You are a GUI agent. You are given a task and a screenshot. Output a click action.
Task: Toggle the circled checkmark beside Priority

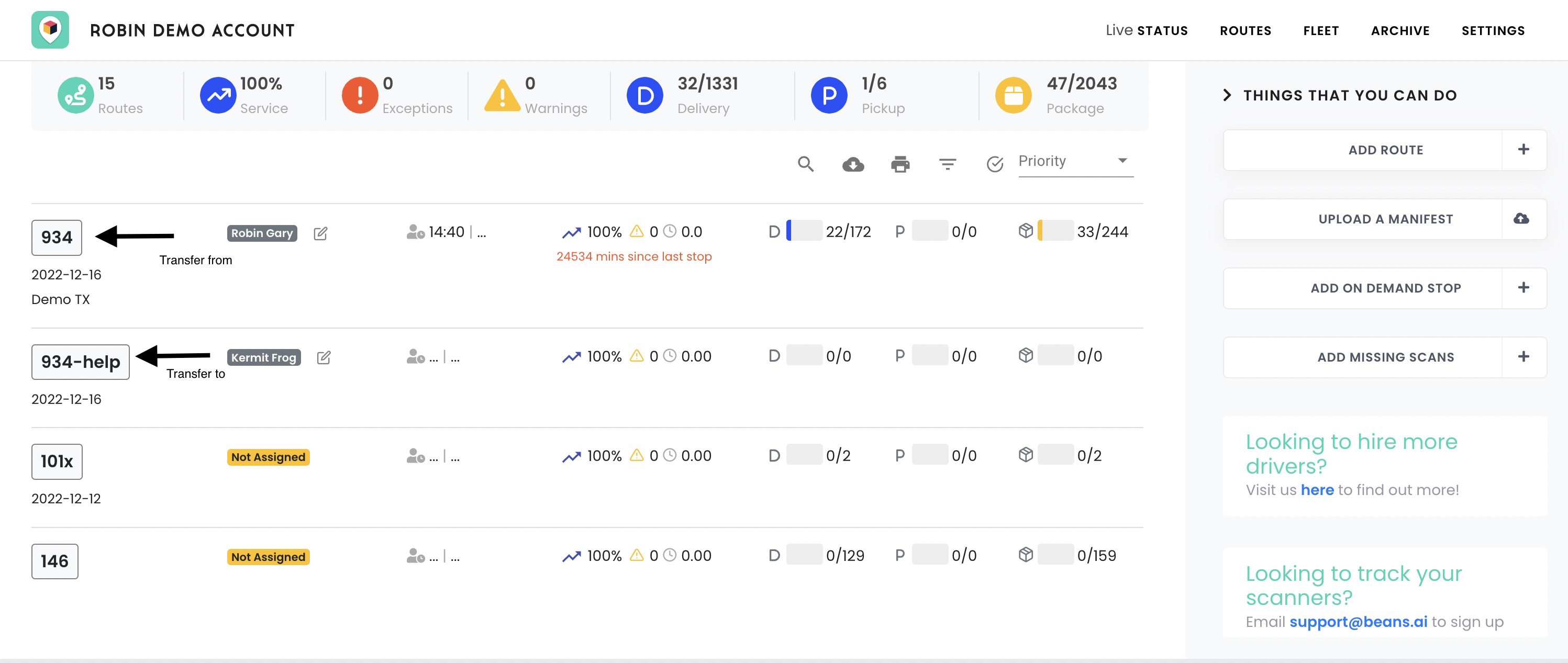(995, 164)
